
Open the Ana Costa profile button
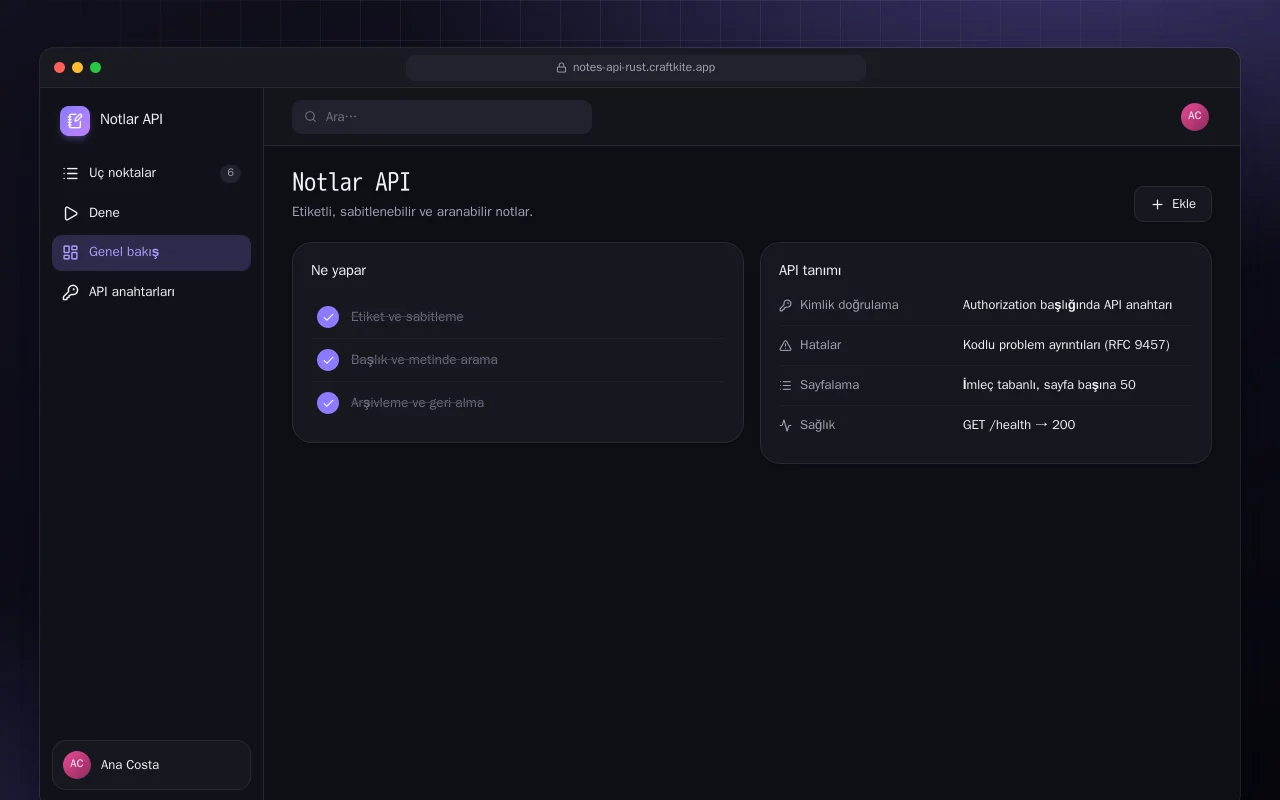[x=151, y=765]
